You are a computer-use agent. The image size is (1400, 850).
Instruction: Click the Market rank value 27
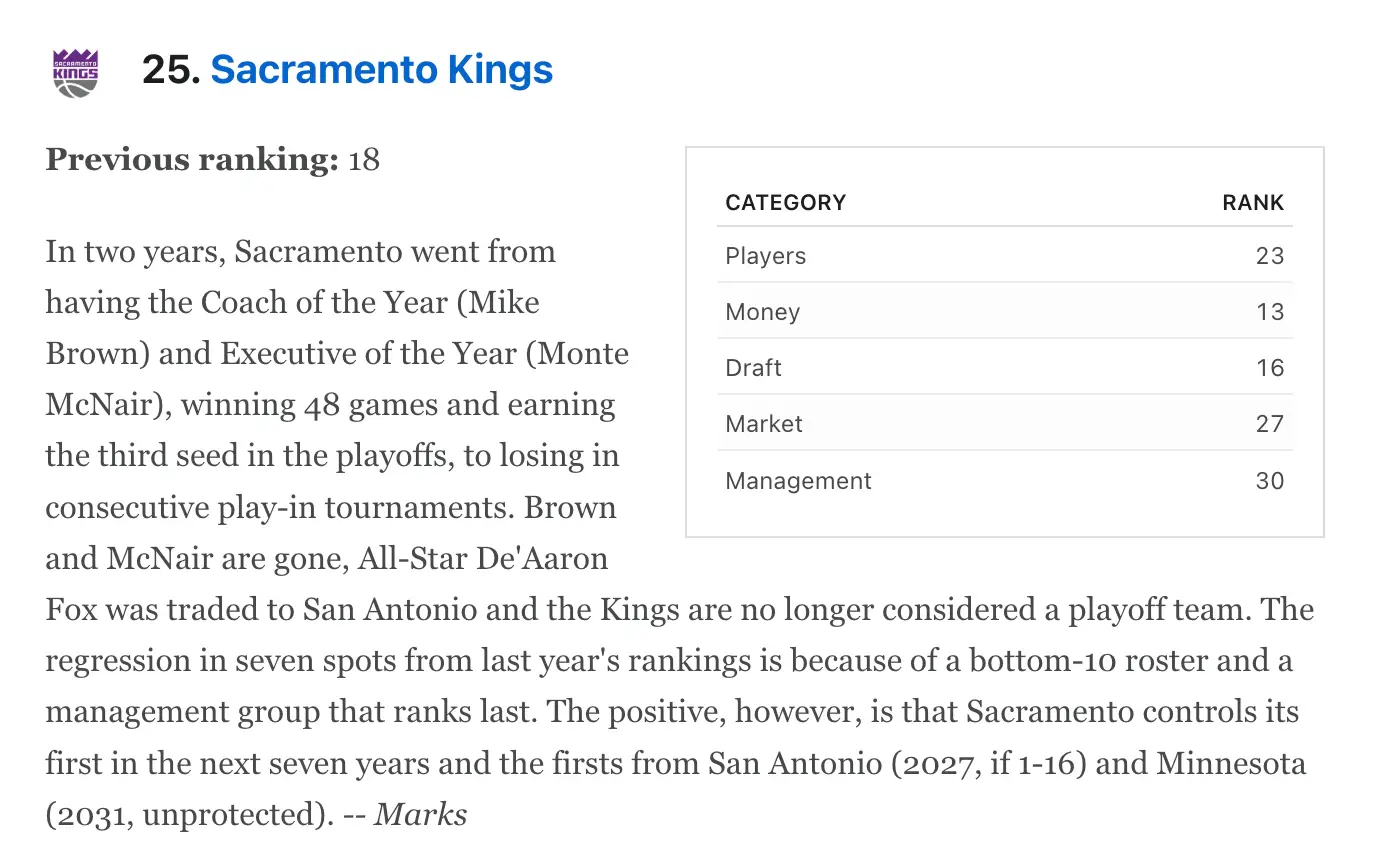coord(1270,424)
